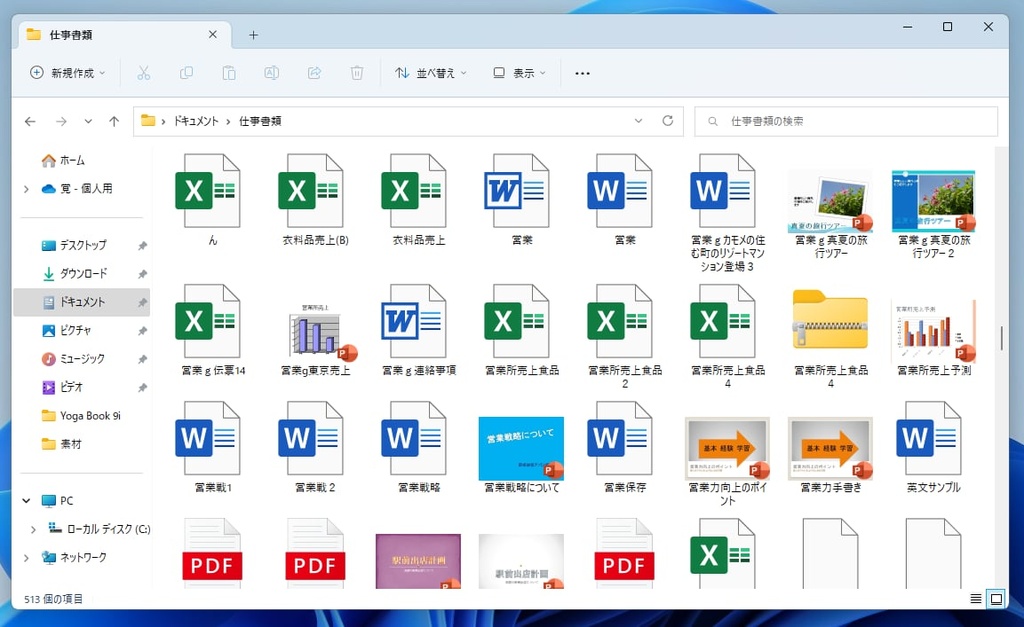Select ダウンロード in sidebar
Viewport: 1024px width, 627px height.
(x=82, y=274)
